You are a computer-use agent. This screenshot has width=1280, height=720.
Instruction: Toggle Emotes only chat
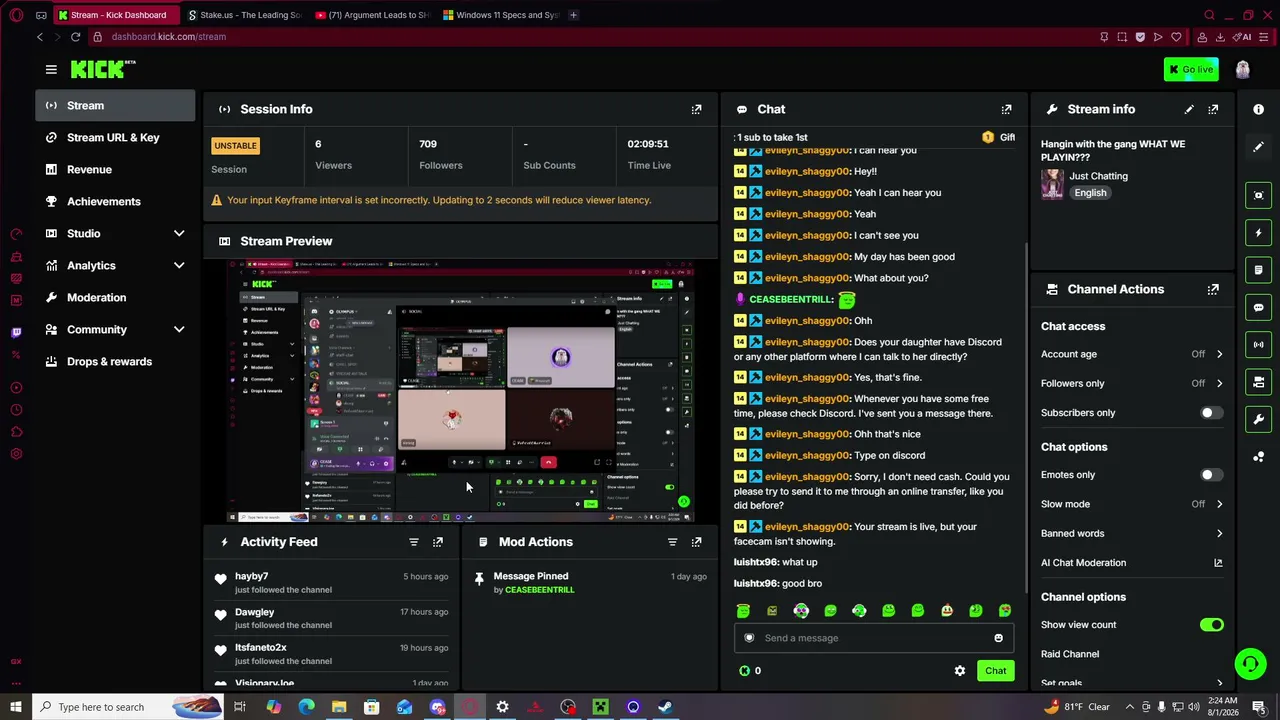(x=1211, y=475)
